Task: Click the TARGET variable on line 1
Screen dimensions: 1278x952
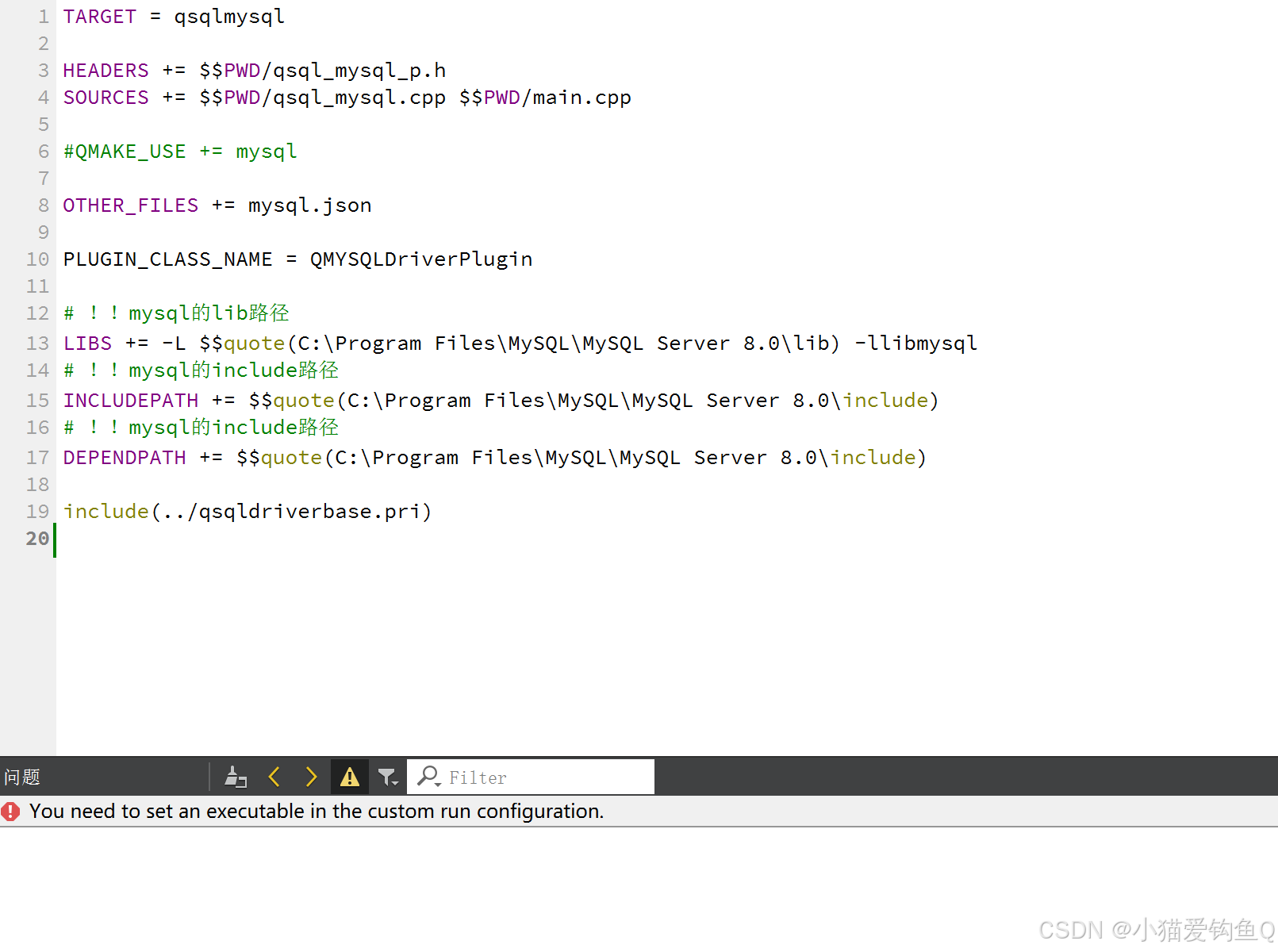Action: coord(99,16)
